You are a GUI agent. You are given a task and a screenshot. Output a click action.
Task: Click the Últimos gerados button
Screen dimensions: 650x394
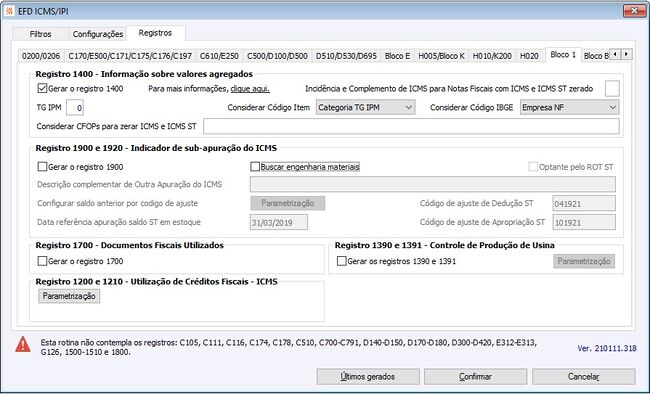pyautogui.click(x=368, y=377)
